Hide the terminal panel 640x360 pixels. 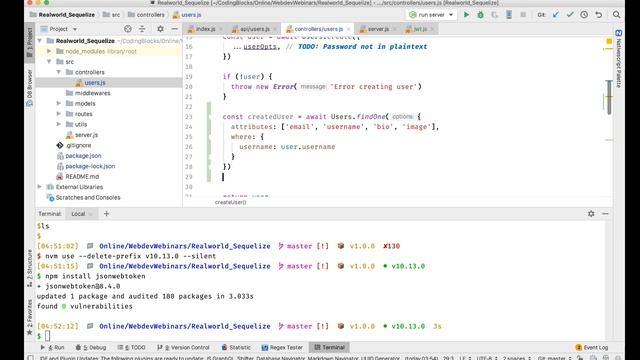pyautogui.click(x=605, y=213)
